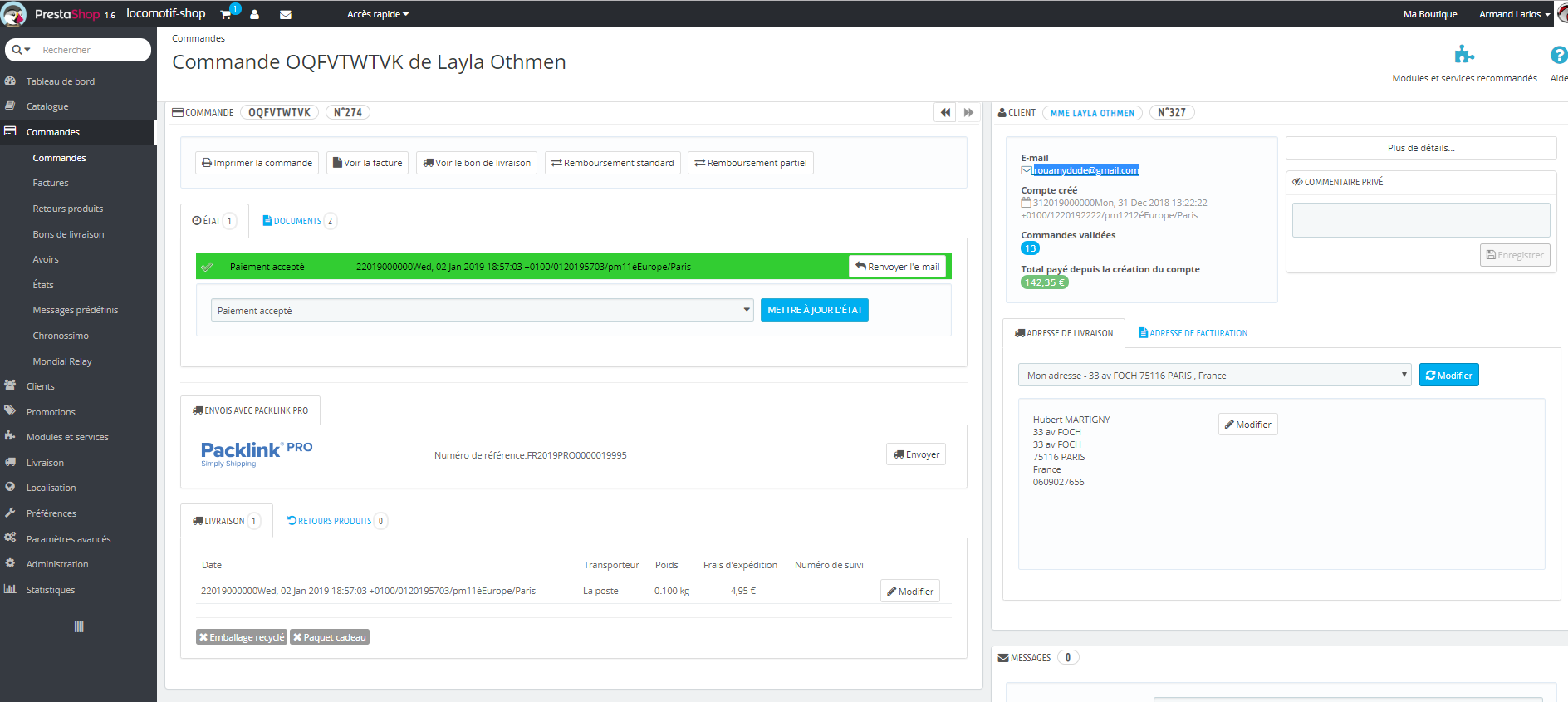This screenshot has width=1568, height=702.
Task: Click into the Commentaire privé text area
Action: 1420,220
